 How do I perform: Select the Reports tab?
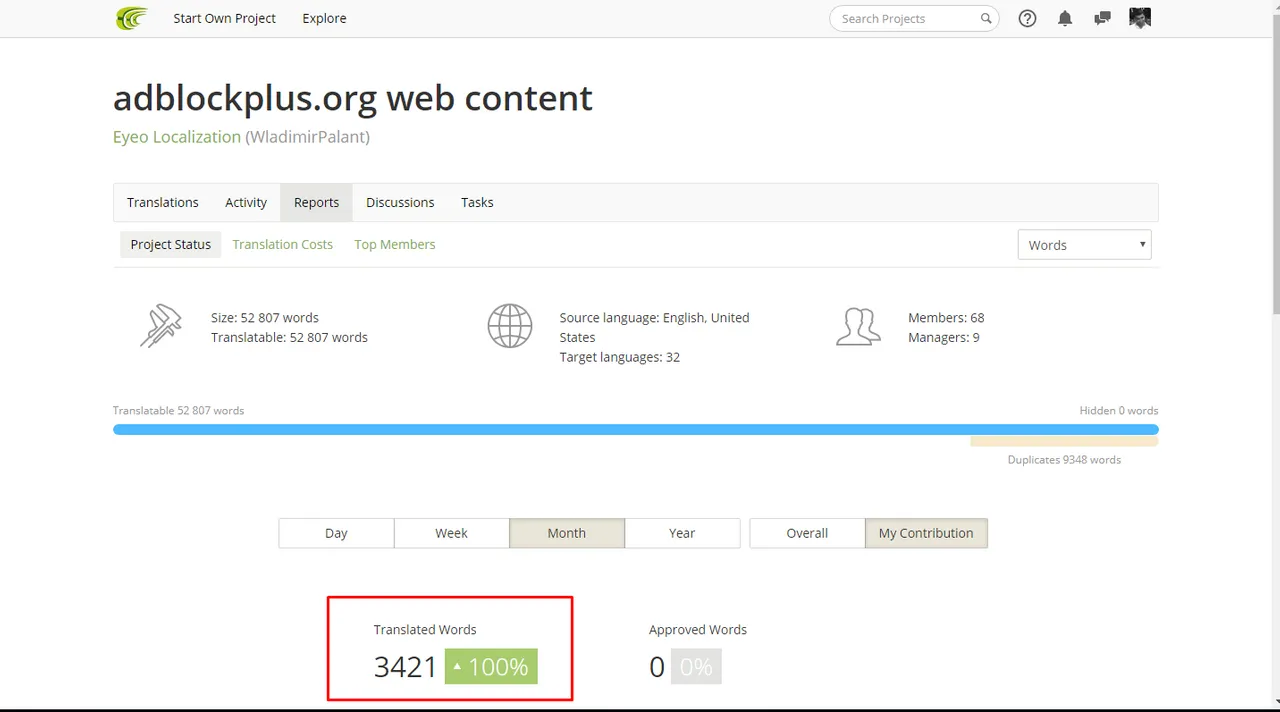tap(316, 202)
